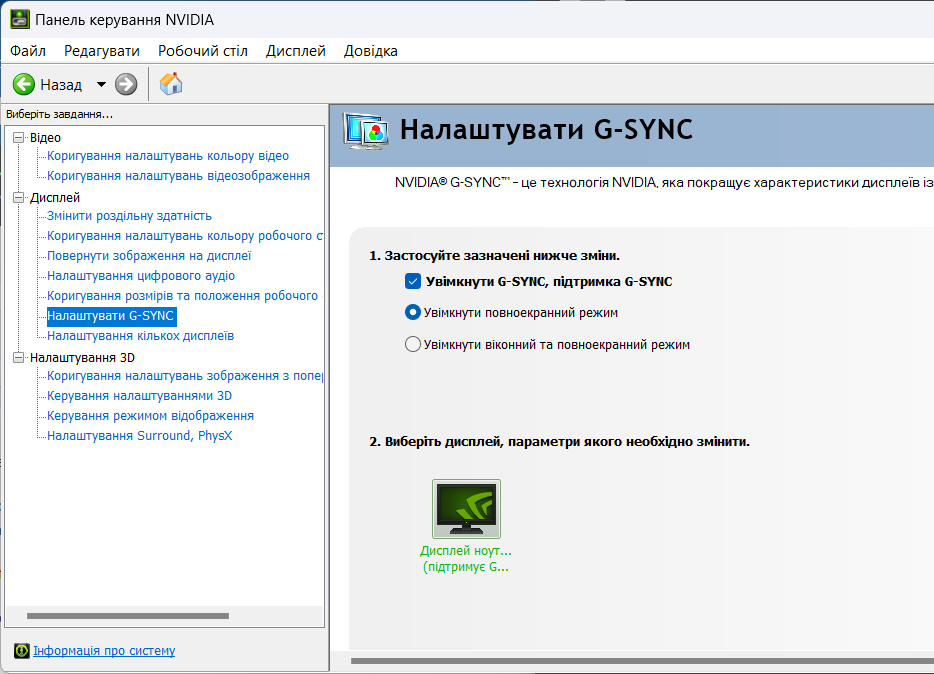
Task: Collapse the Налаштування 3D tree section
Action: [x=18, y=358]
